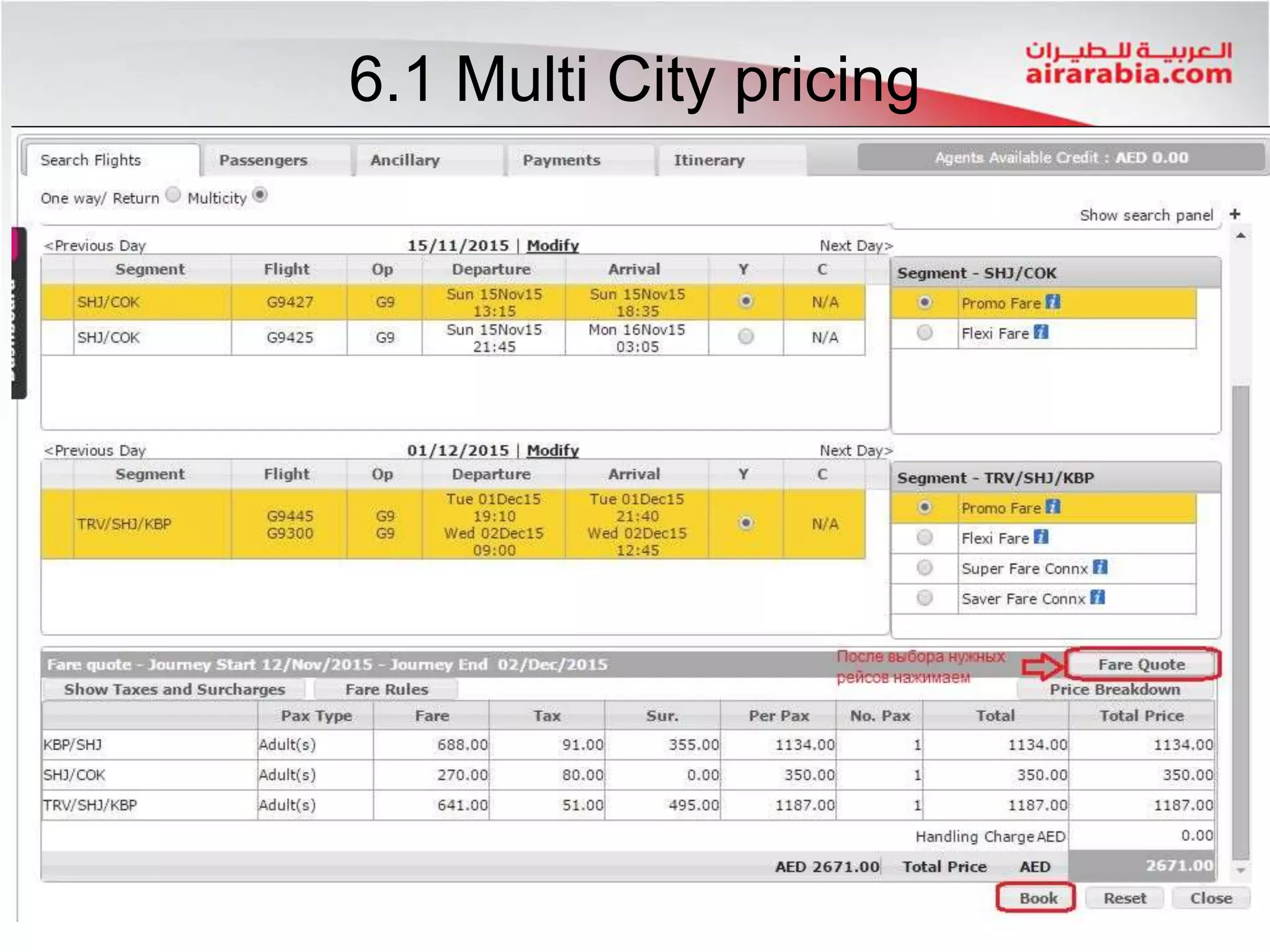Image resolution: width=1270 pixels, height=952 pixels.
Task: Choose Promo Fare radio for TRV/SHJ/KBP
Action: click(x=925, y=507)
